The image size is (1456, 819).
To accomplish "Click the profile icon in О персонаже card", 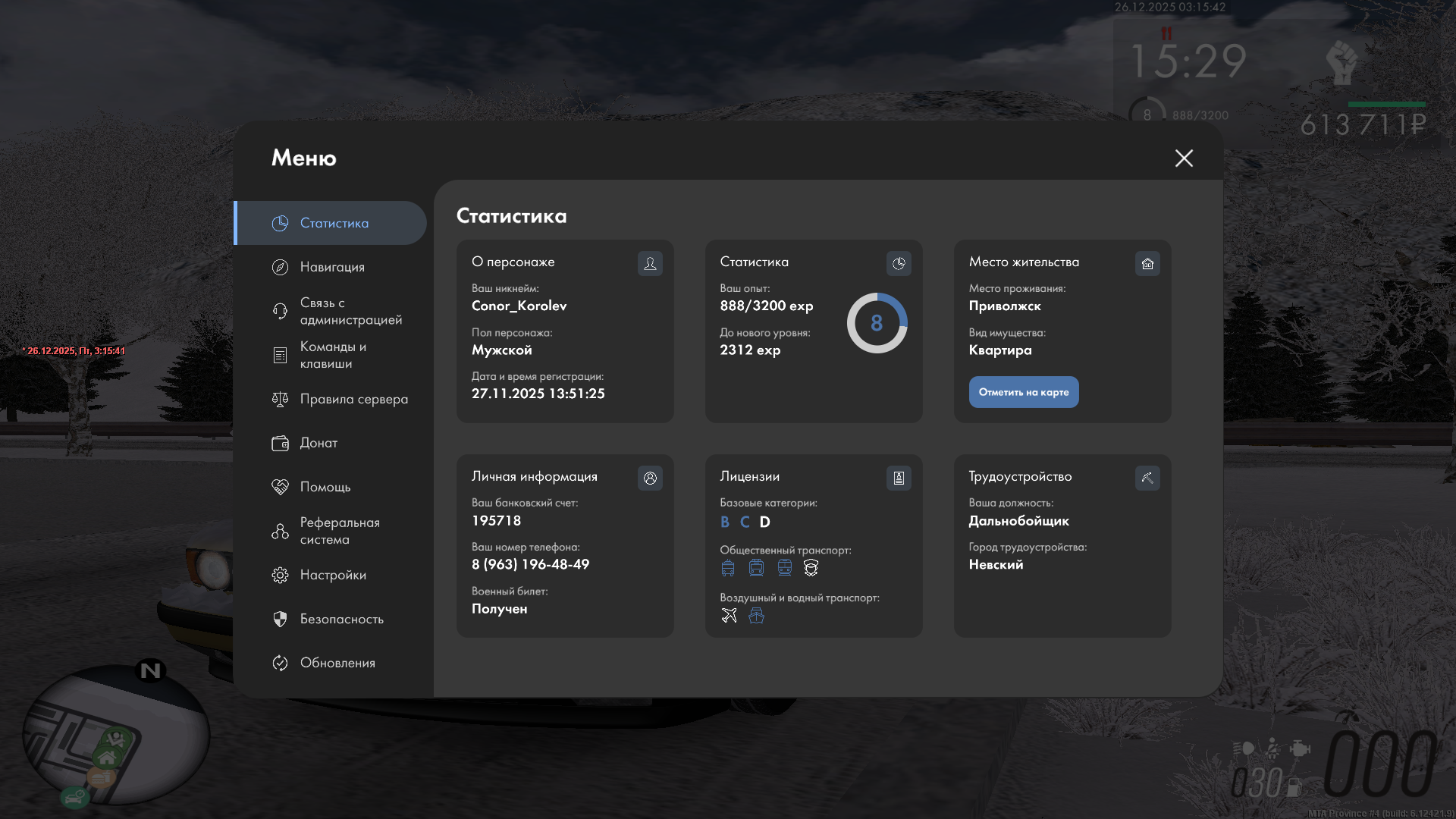I will pos(650,263).
